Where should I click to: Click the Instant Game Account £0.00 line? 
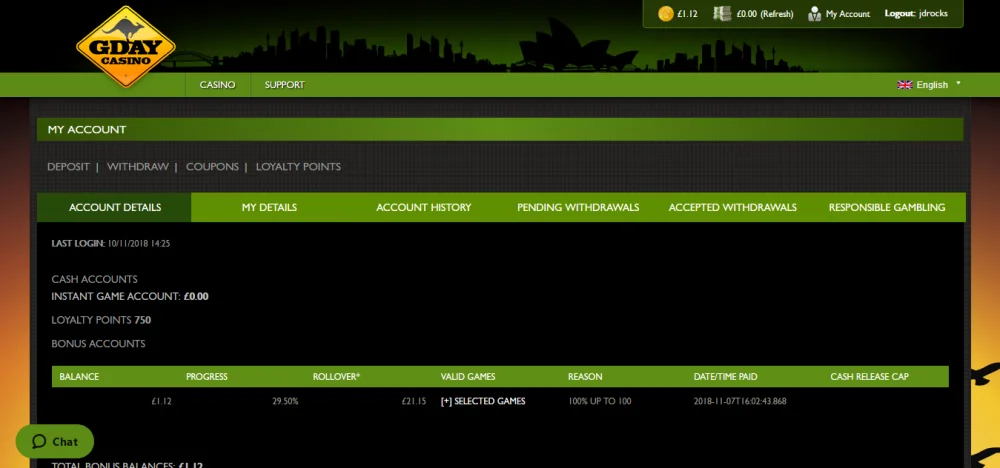click(x=130, y=296)
